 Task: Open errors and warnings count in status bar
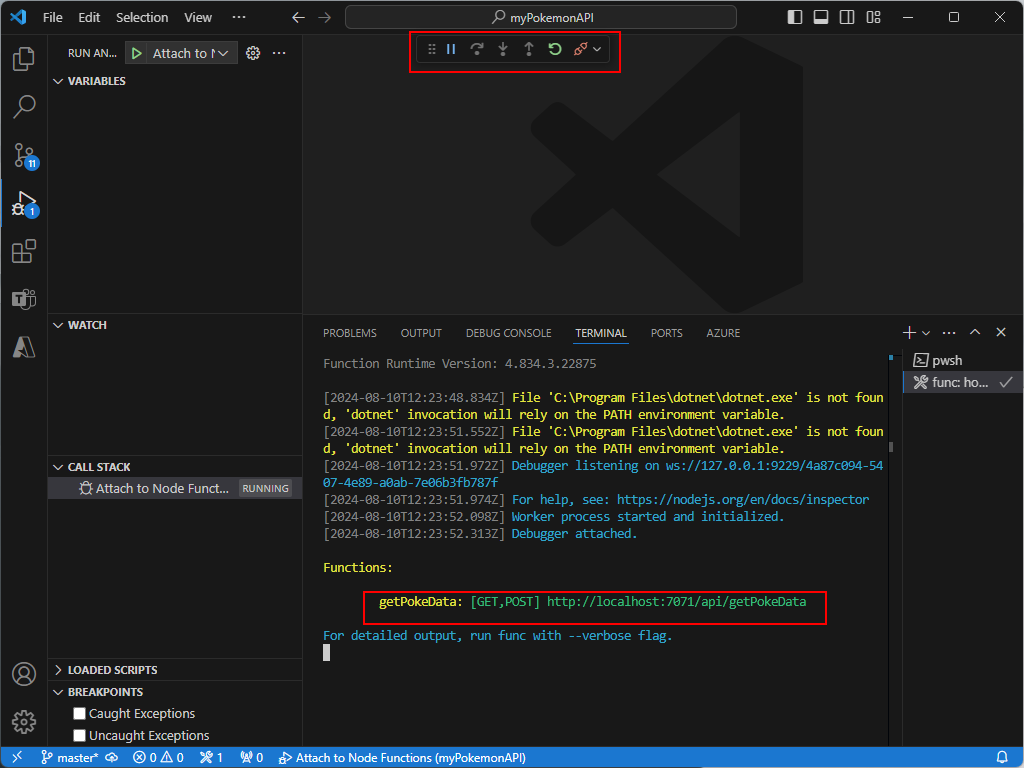pyautogui.click(x=158, y=758)
